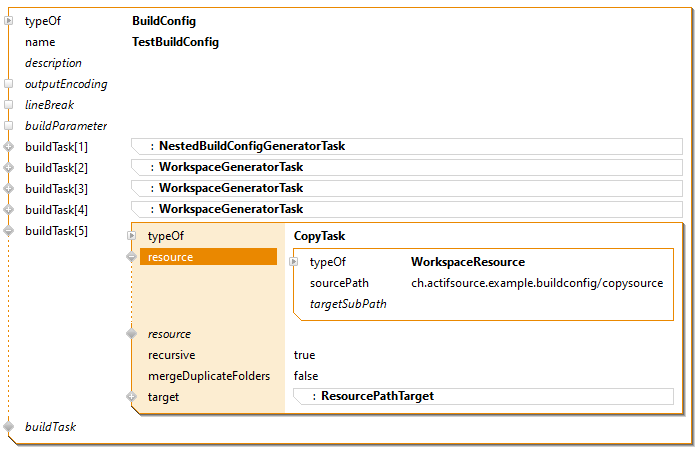Expand the target ResourcePathTarget node

click(x=131, y=397)
